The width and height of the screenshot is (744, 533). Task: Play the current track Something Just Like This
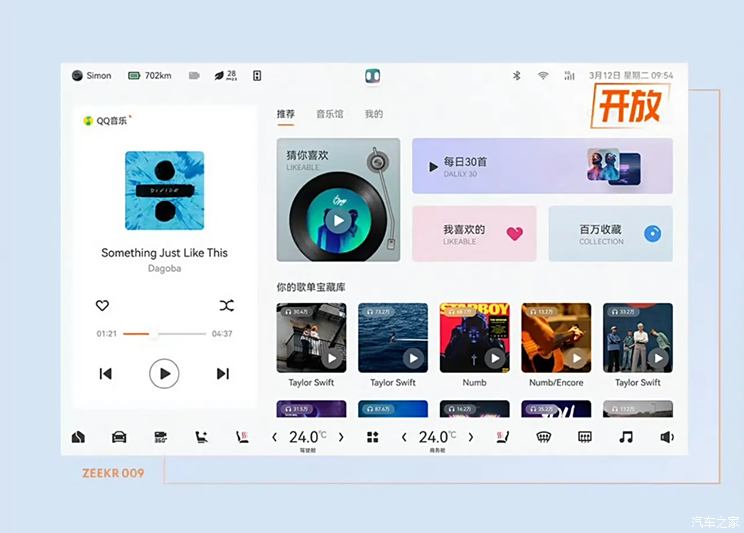click(164, 374)
